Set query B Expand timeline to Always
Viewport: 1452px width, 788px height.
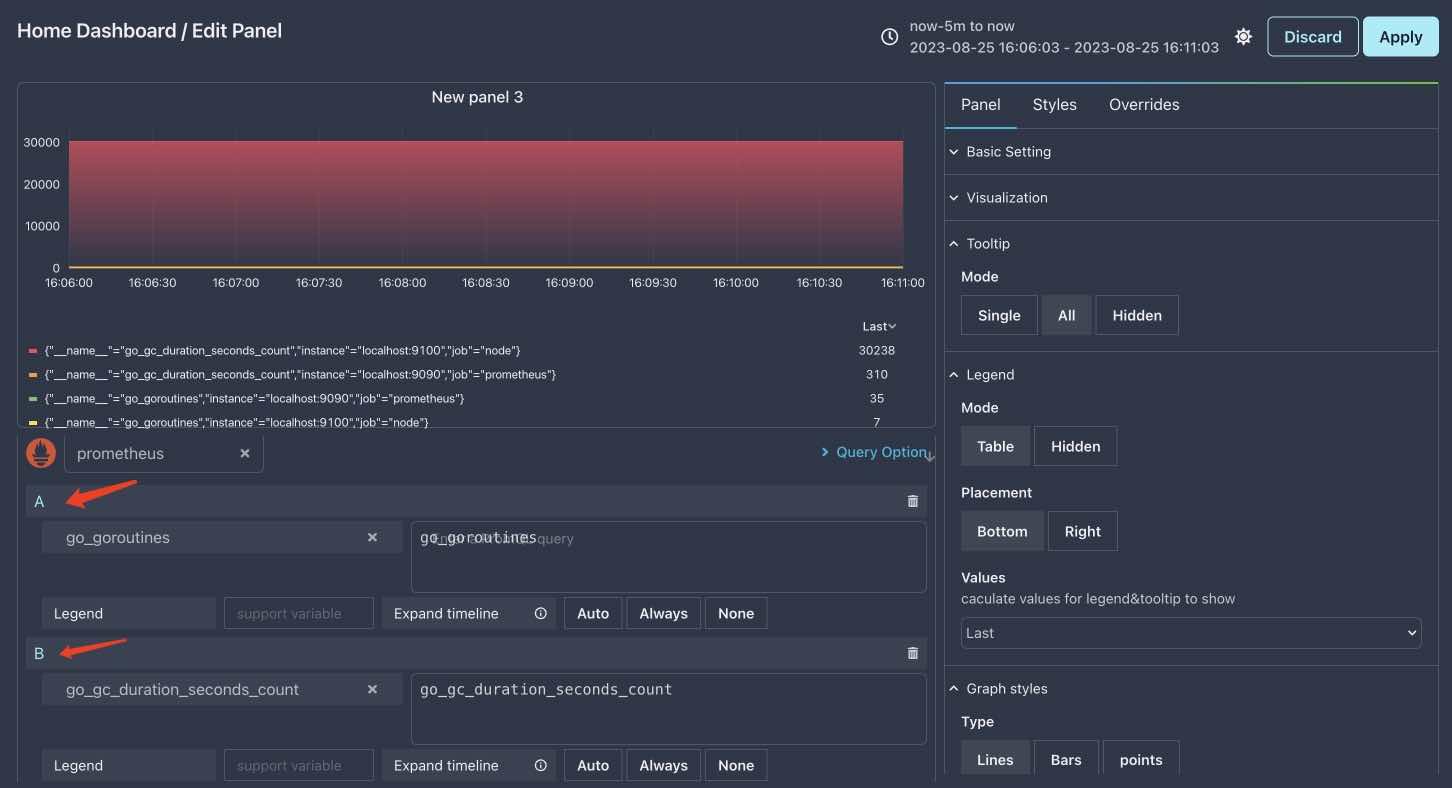[x=663, y=765]
